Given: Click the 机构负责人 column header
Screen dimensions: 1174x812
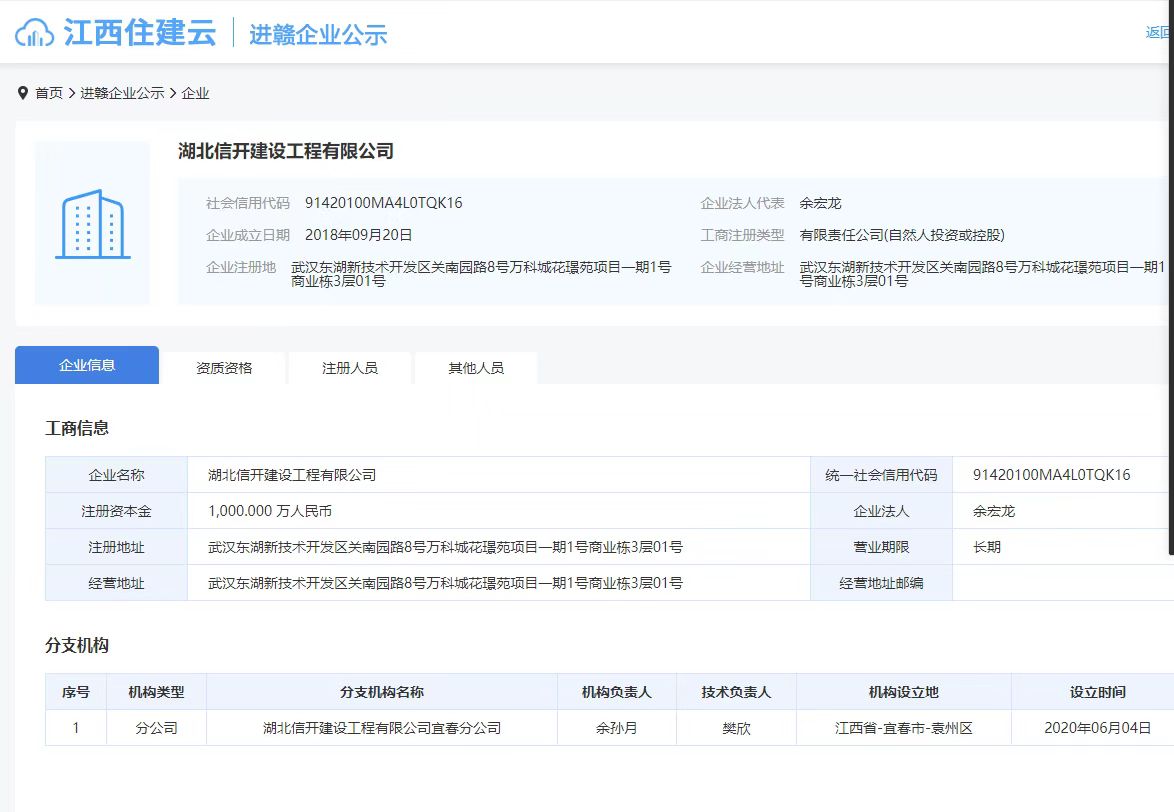Looking at the screenshot, I should coord(617,692).
